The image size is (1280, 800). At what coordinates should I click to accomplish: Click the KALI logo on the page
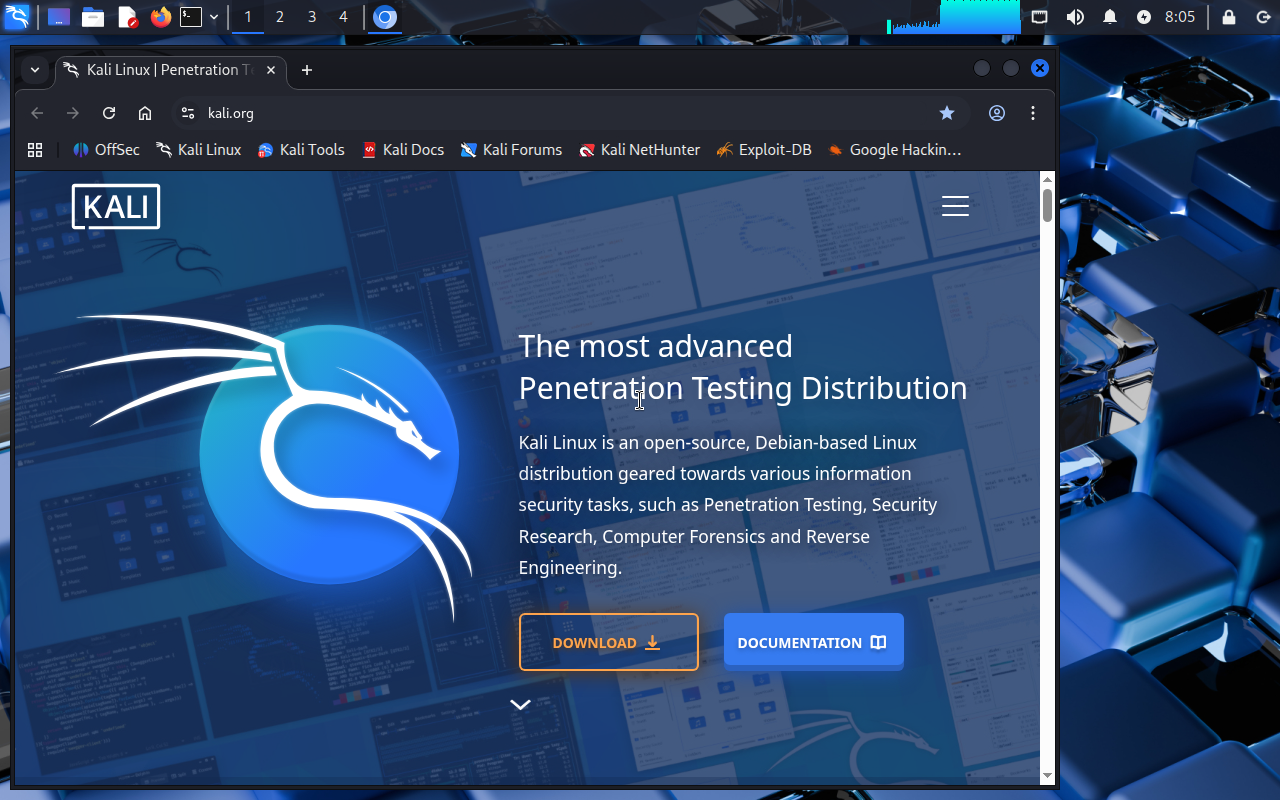[x=116, y=206]
